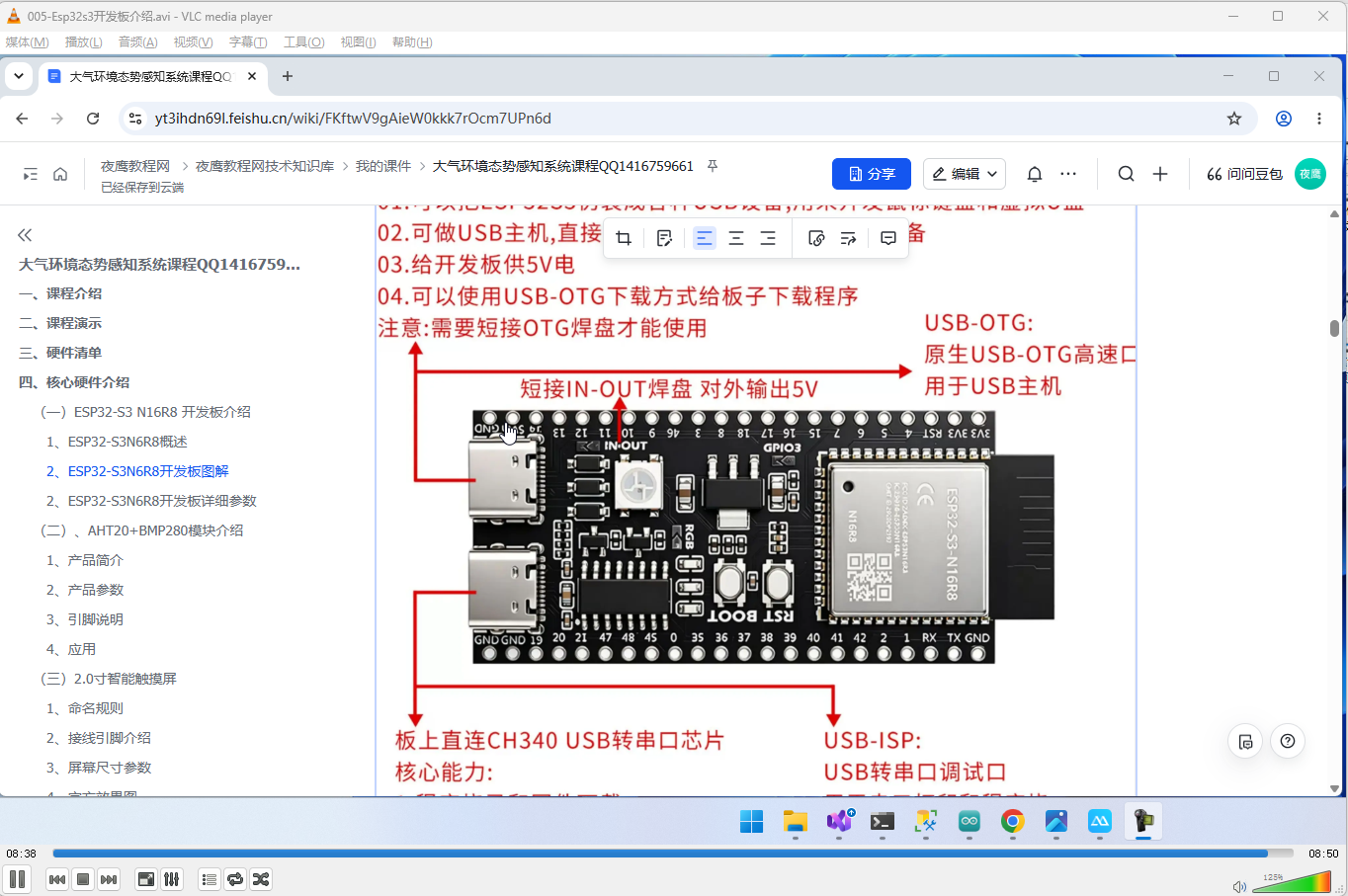The image size is (1348, 896).
Task: Align image to the right
Action: [x=768, y=238]
